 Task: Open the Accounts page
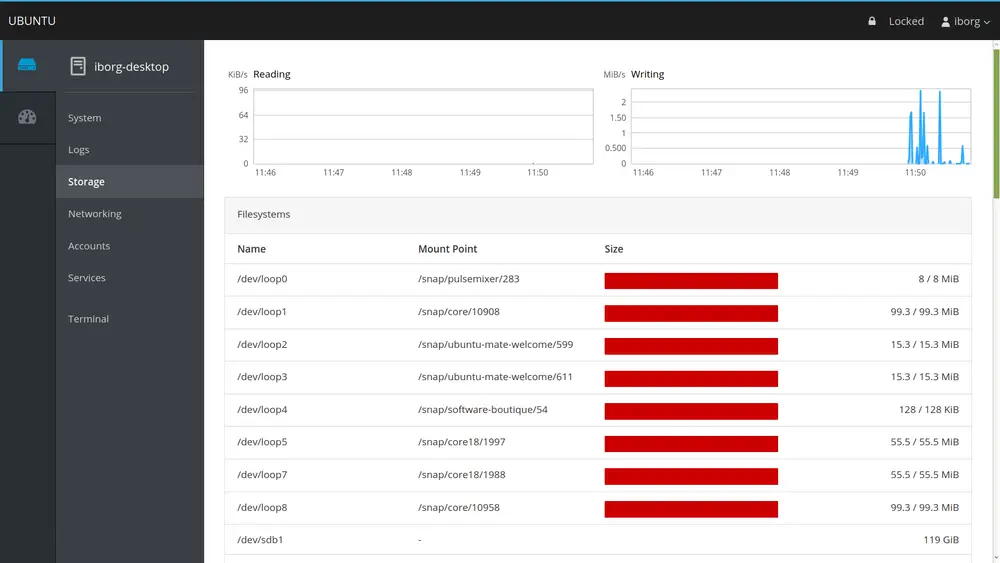(89, 246)
